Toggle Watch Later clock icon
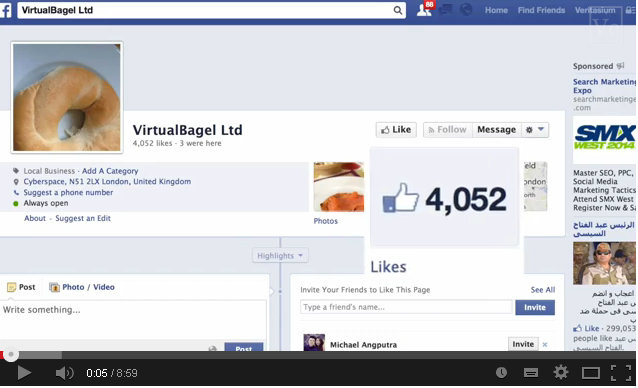The image size is (638, 388). pos(501,372)
